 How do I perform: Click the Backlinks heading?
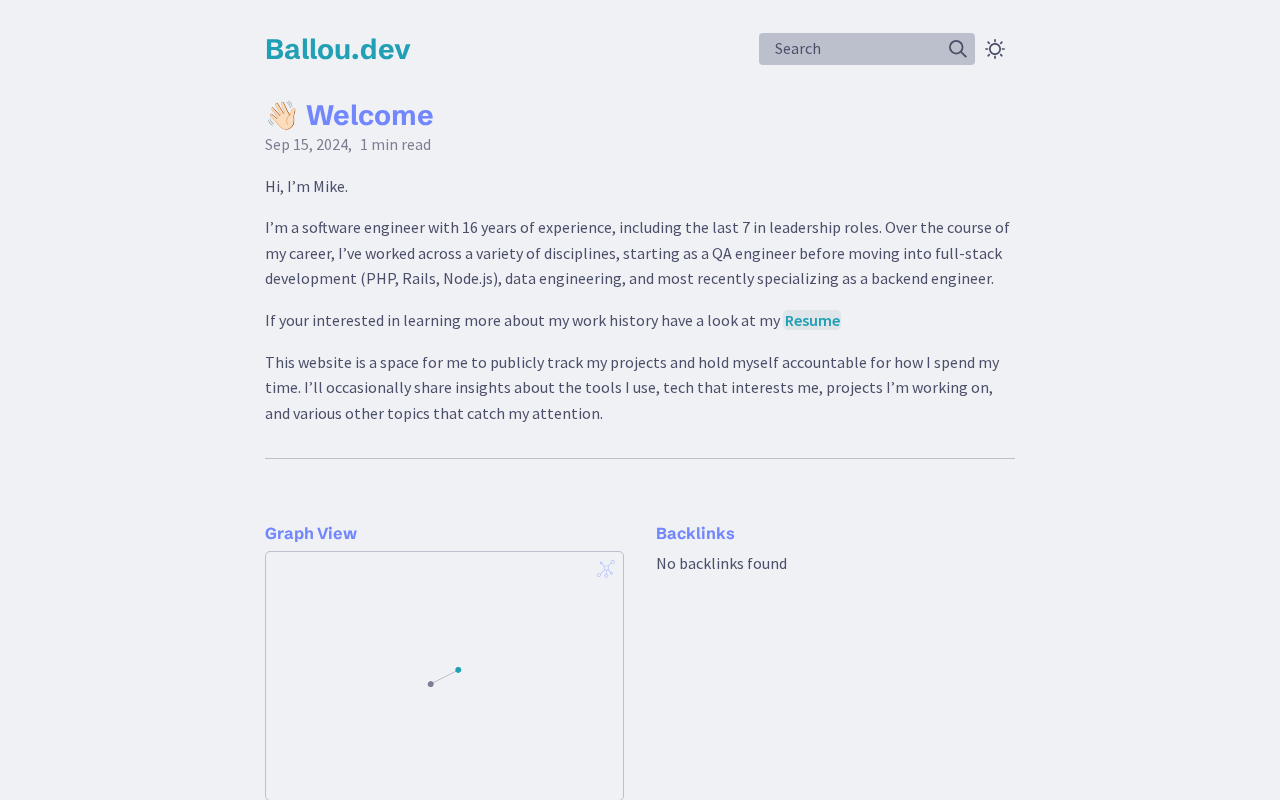click(x=695, y=534)
